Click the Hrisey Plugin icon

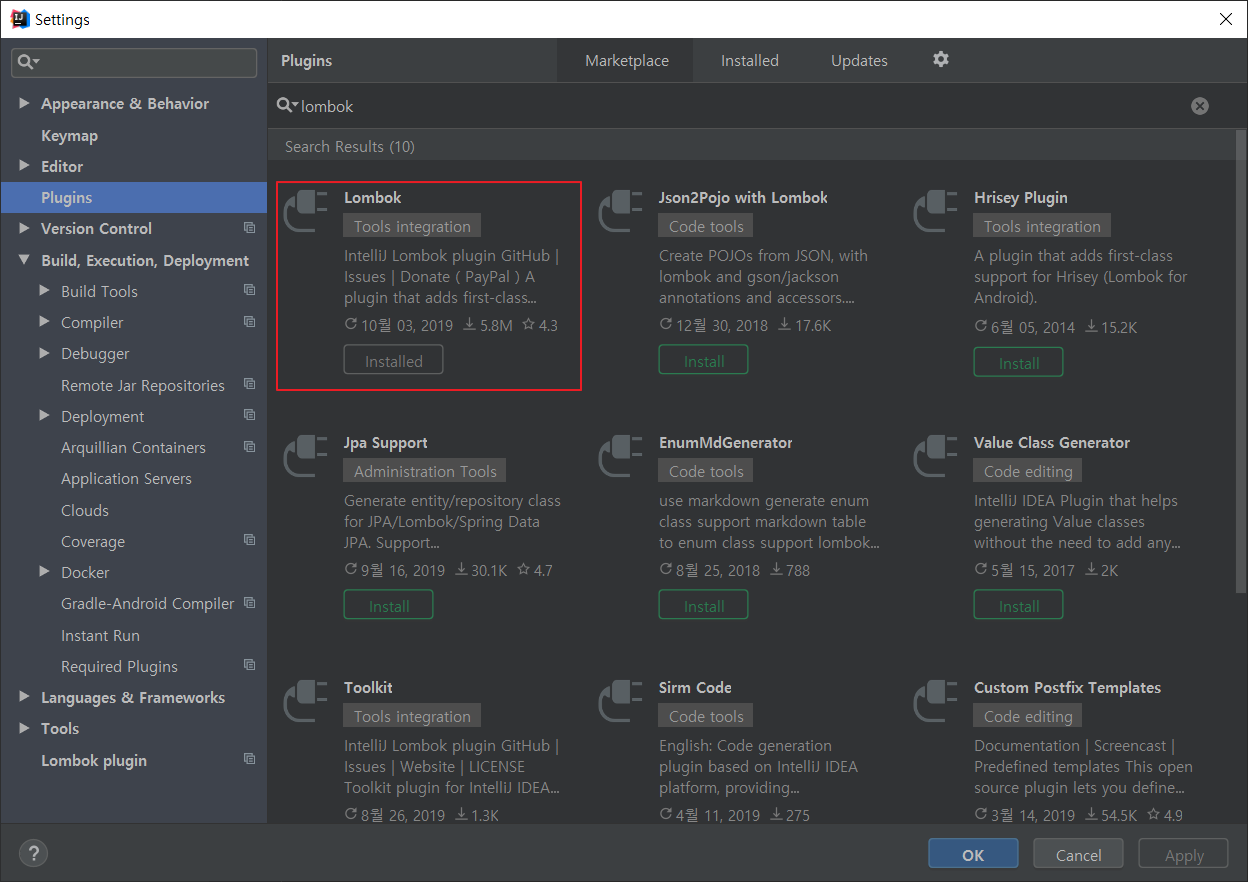(936, 212)
